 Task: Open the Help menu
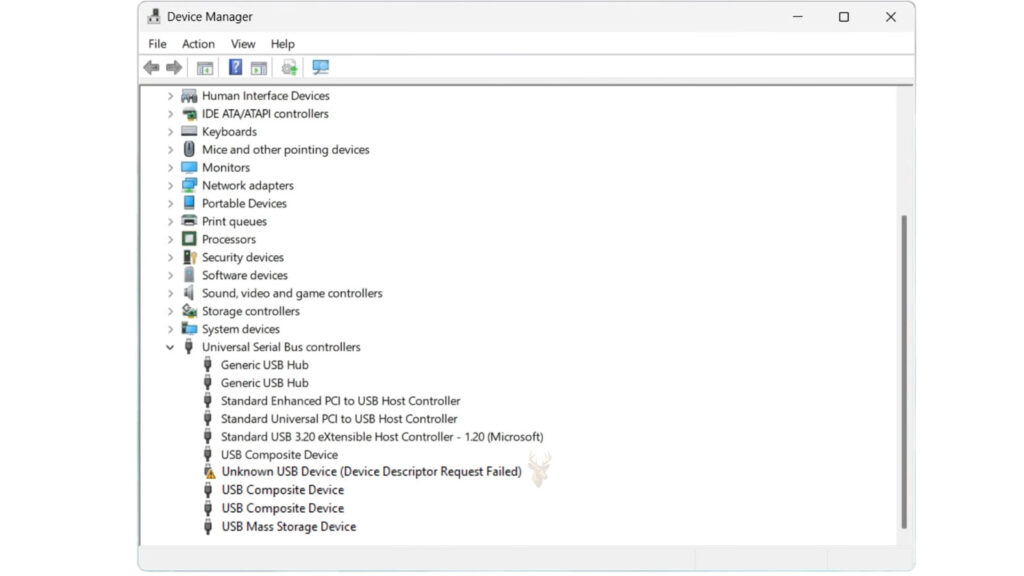(283, 44)
